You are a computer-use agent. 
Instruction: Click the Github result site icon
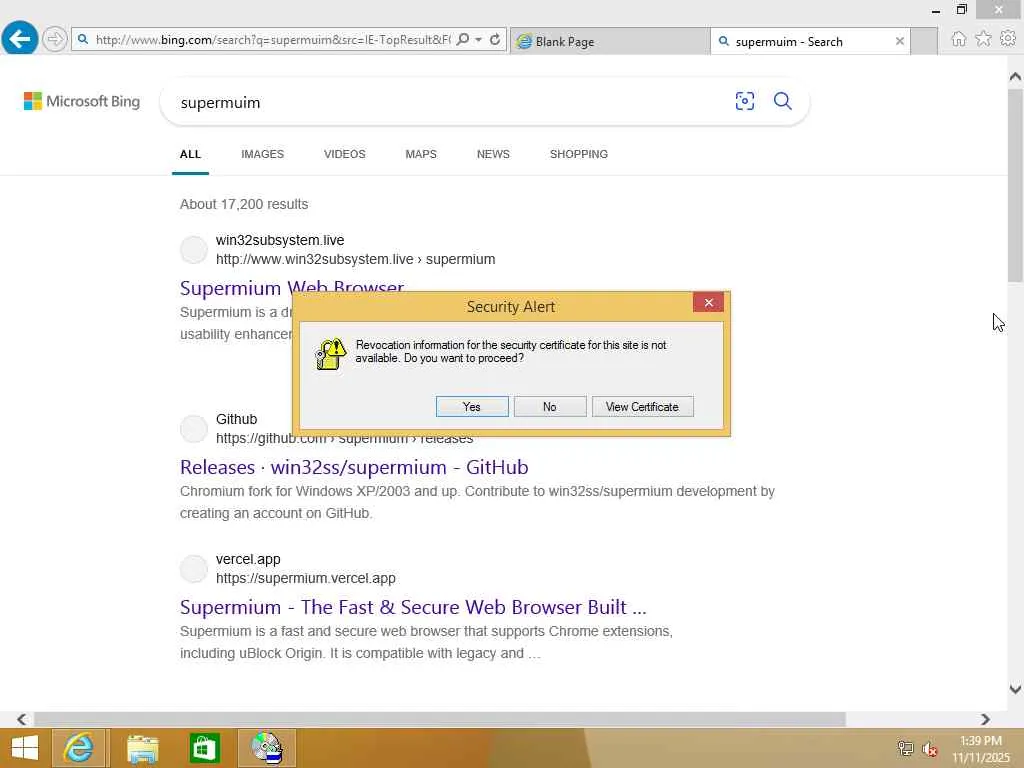point(193,428)
